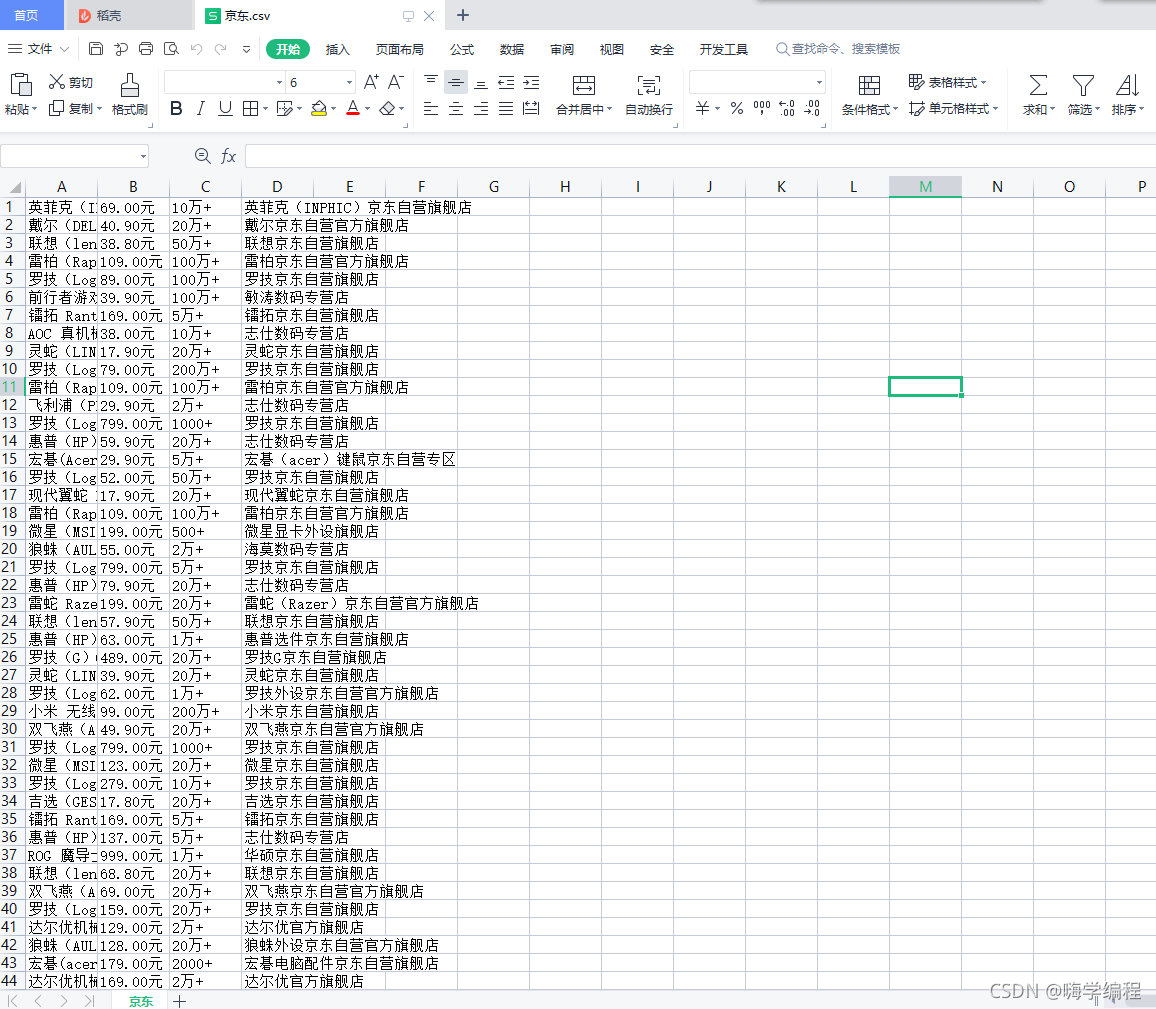
Task: Open the font size dropdown
Action: (x=349, y=83)
